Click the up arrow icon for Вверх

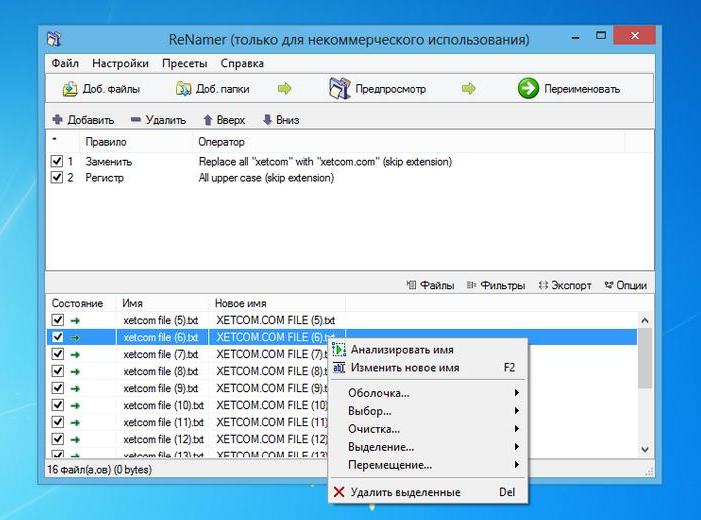coord(207,120)
